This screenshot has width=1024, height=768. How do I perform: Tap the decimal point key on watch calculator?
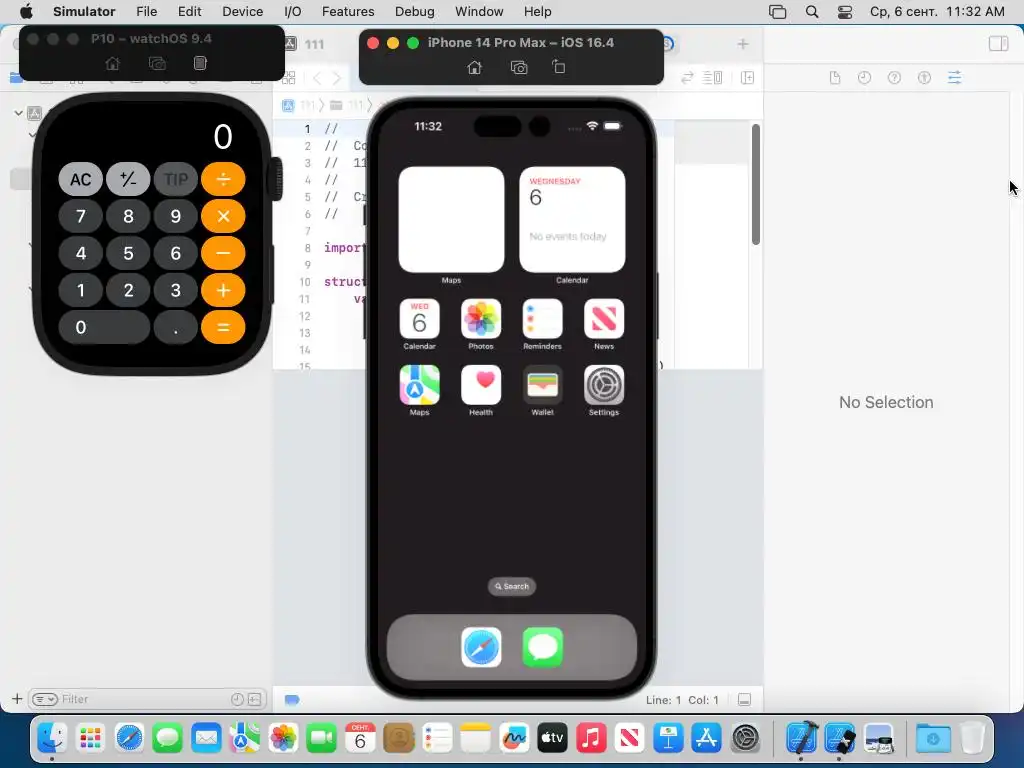point(176,327)
